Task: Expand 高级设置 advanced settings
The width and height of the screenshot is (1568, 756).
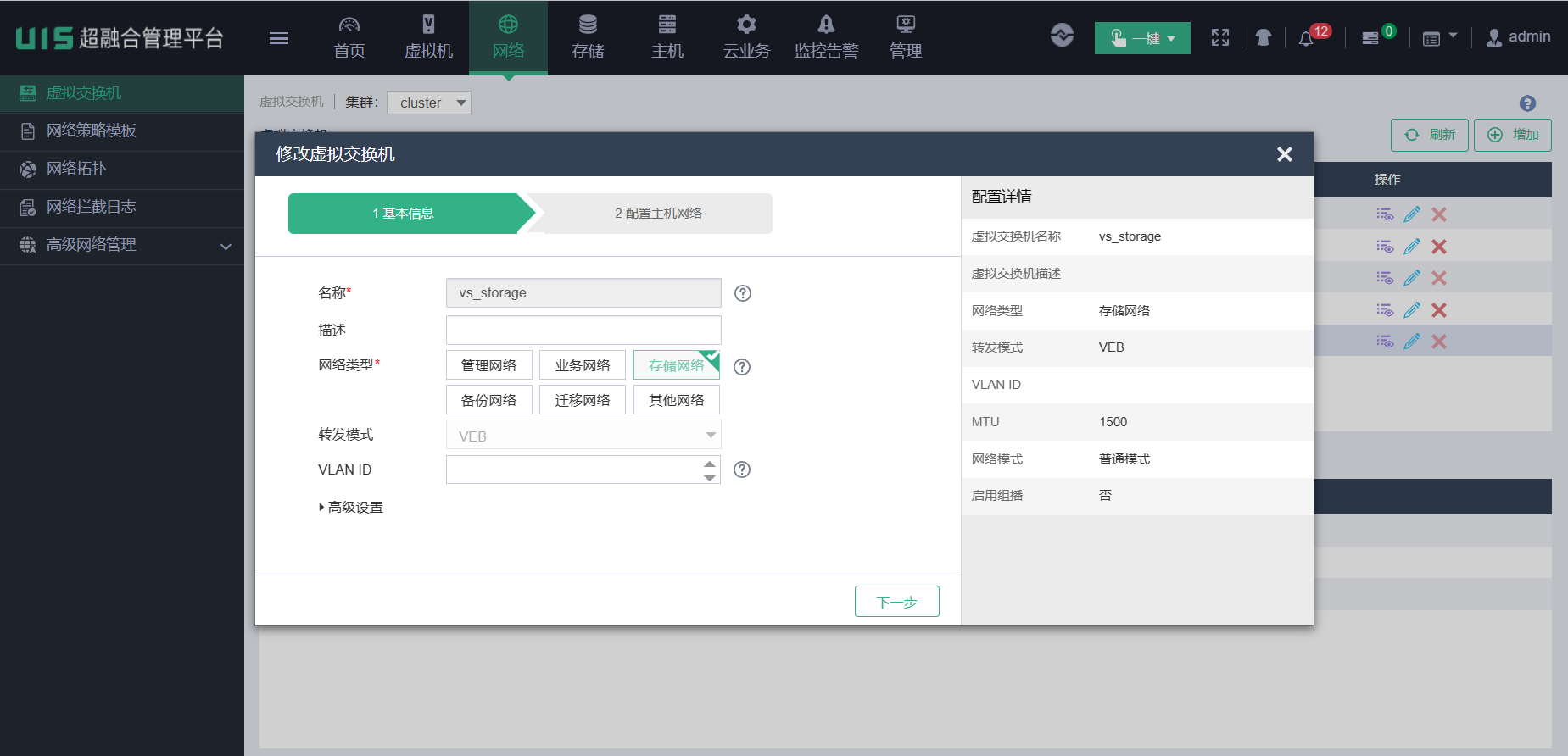Action: (351, 507)
